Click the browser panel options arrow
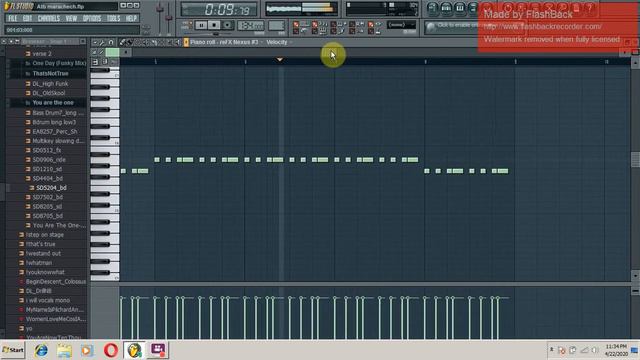 click(4, 42)
